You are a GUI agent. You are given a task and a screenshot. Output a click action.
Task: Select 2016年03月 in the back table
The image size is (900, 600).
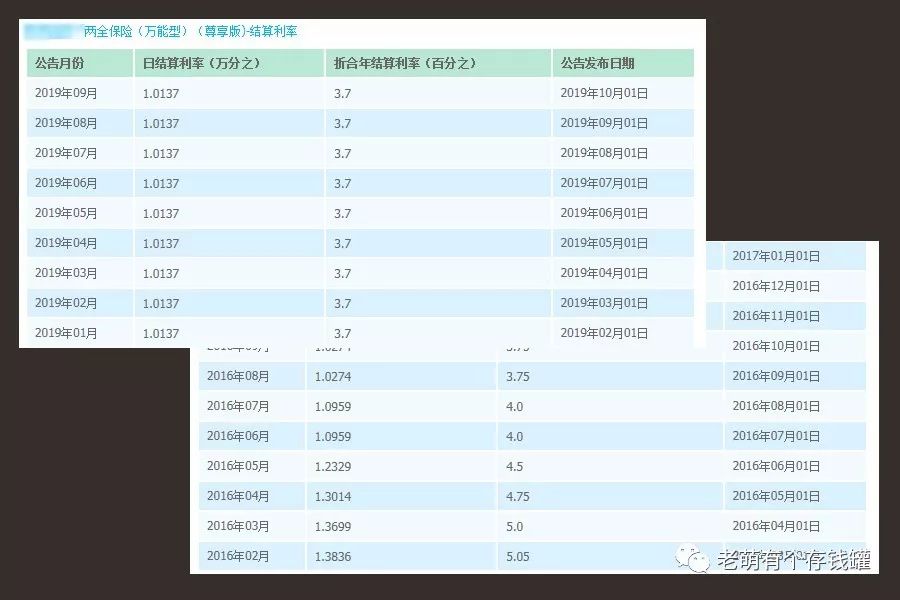tap(238, 526)
